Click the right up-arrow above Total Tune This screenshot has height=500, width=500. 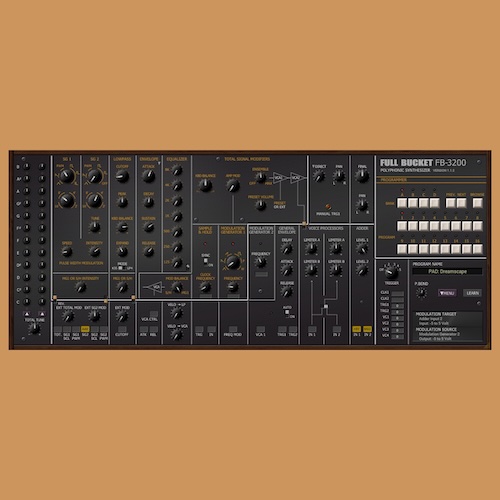[42, 314]
